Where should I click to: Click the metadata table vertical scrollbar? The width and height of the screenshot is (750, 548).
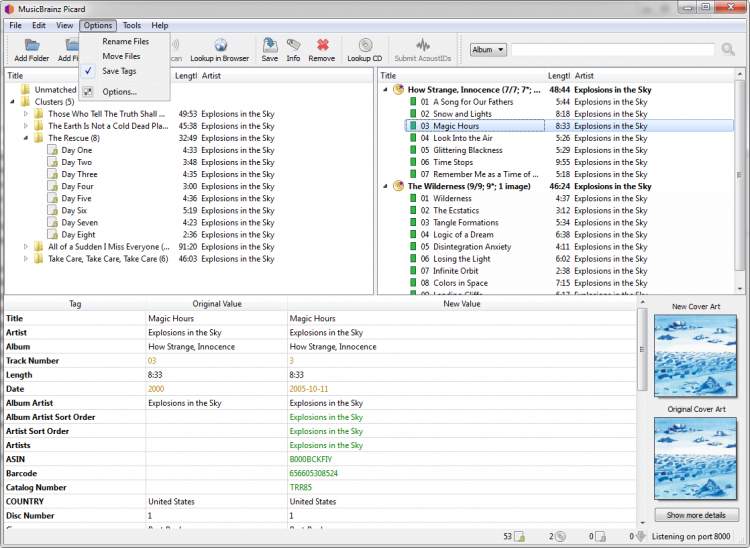[642, 349]
